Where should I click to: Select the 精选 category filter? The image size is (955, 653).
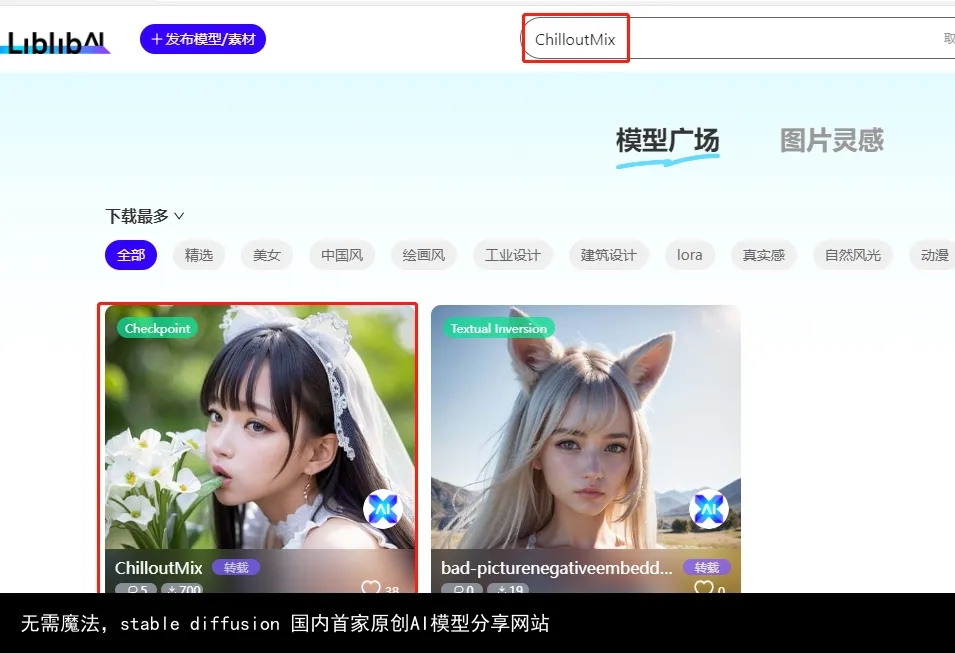point(199,255)
